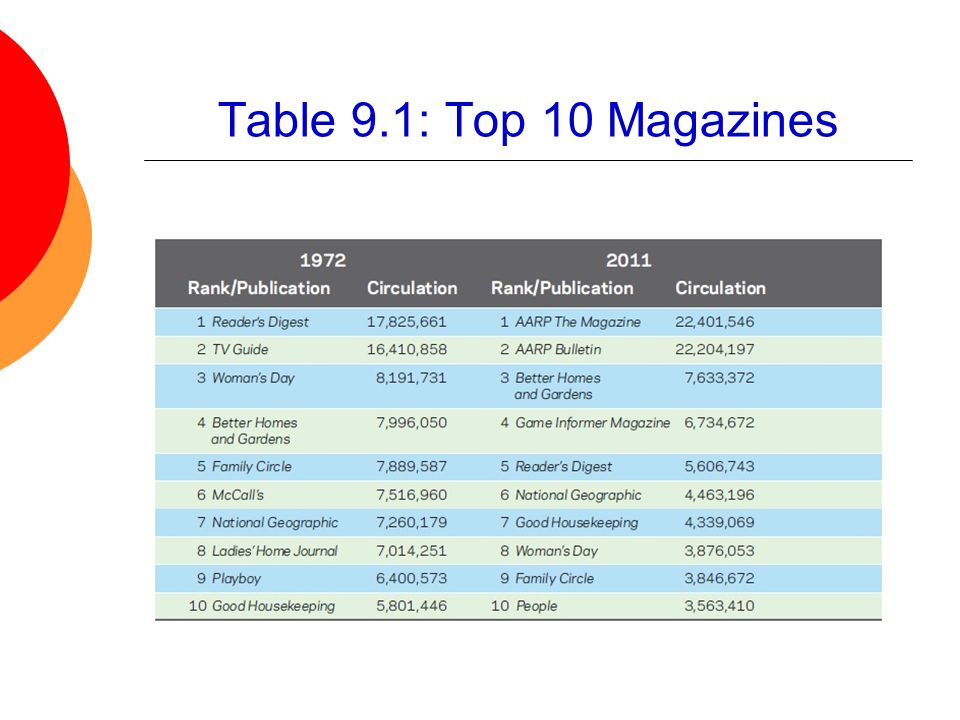
Task: Click circulation value 16,410,858
Action: (407, 350)
